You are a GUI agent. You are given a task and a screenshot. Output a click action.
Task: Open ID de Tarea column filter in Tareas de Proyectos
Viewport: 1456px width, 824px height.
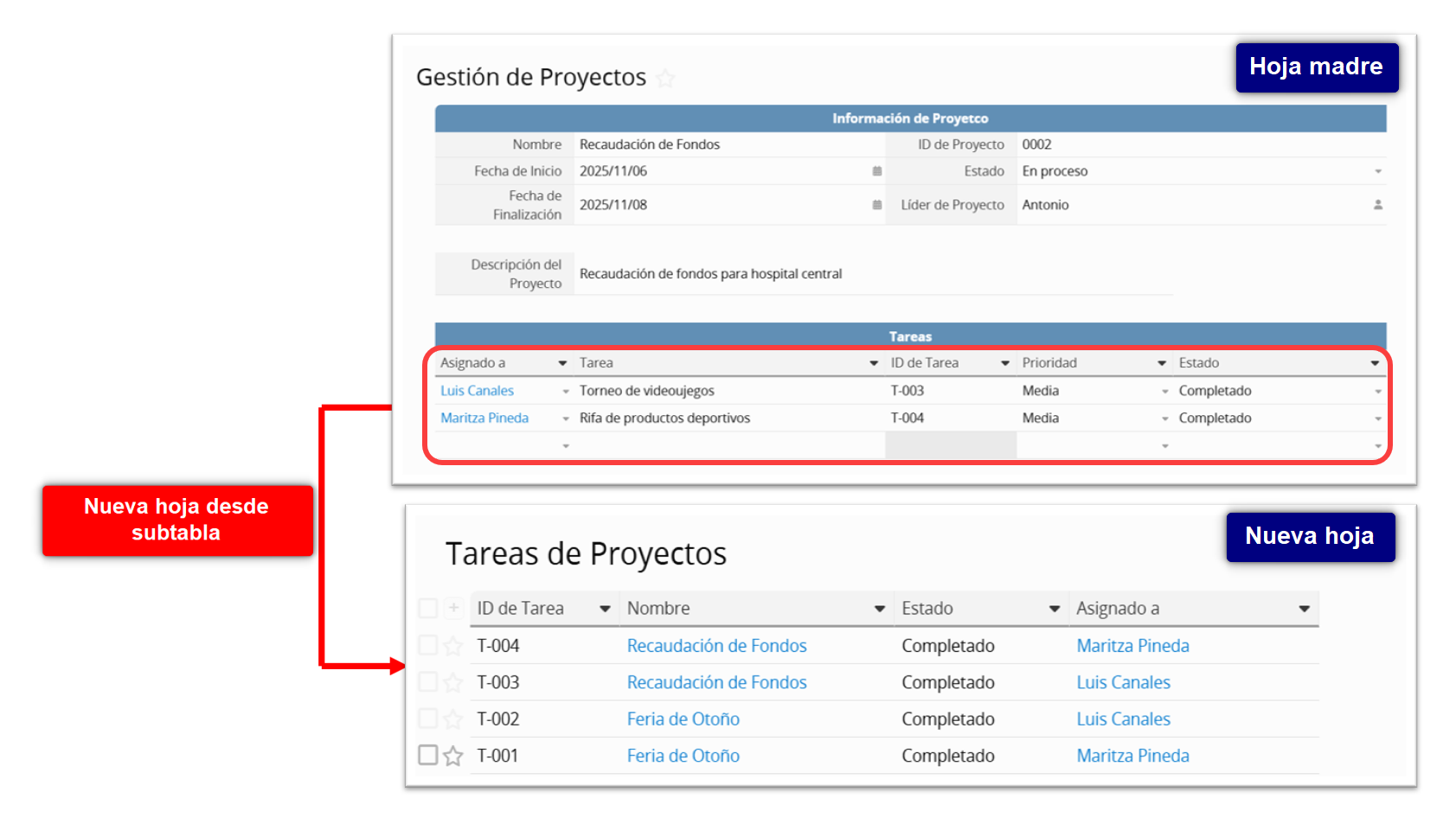(x=605, y=609)
